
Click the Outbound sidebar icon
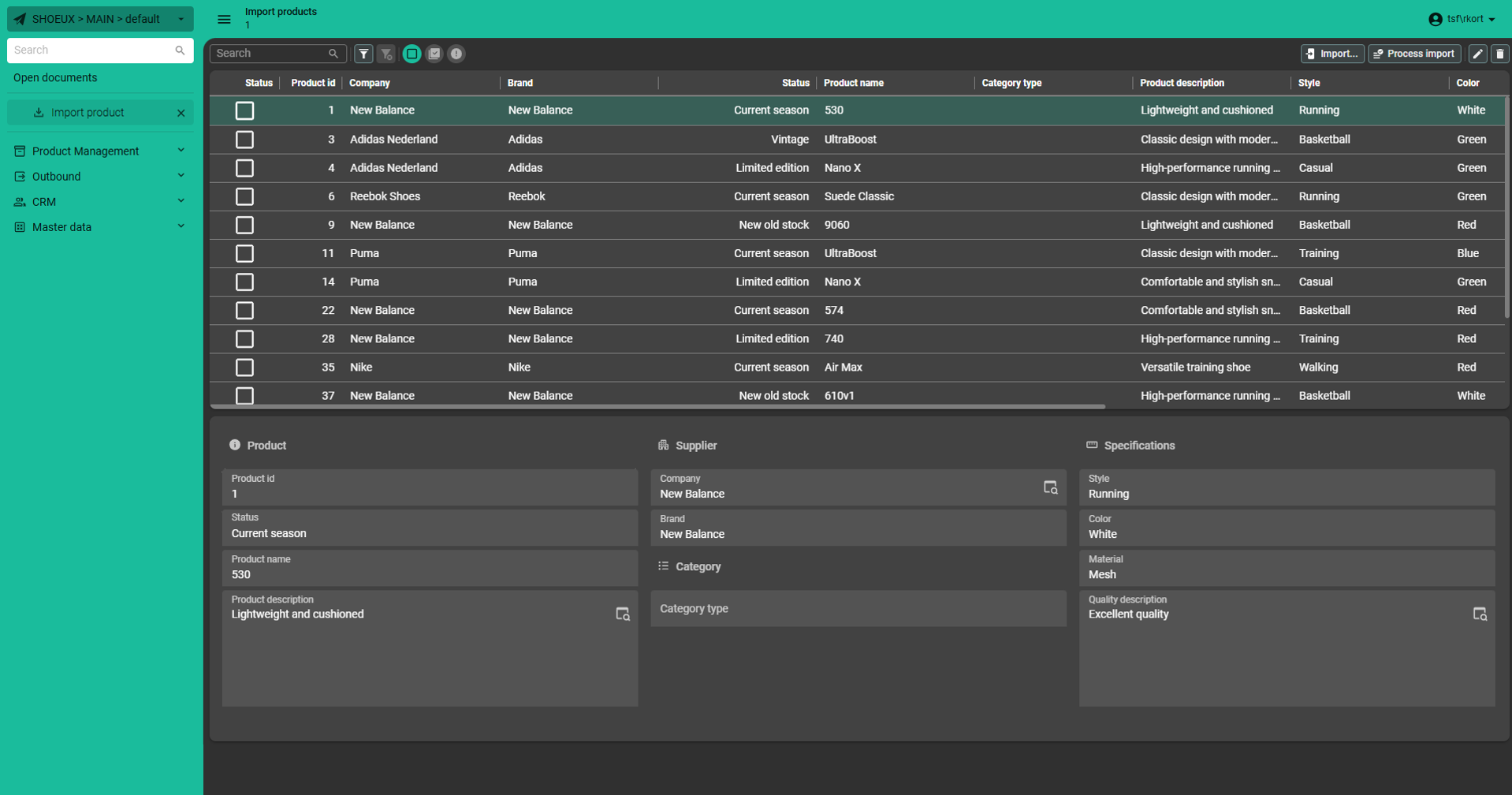[x=20, y=176]
